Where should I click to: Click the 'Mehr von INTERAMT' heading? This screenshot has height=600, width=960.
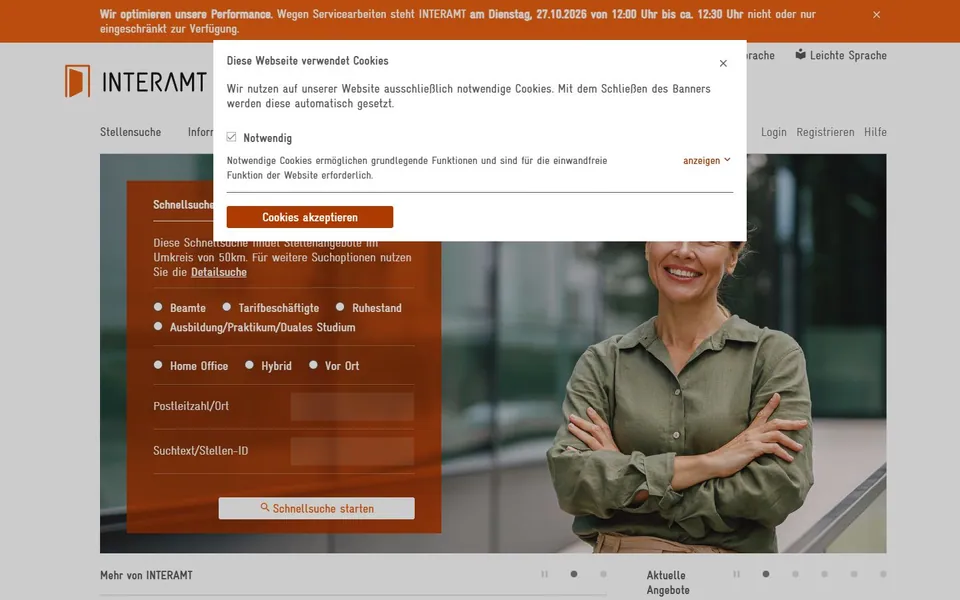pos(146,576)
